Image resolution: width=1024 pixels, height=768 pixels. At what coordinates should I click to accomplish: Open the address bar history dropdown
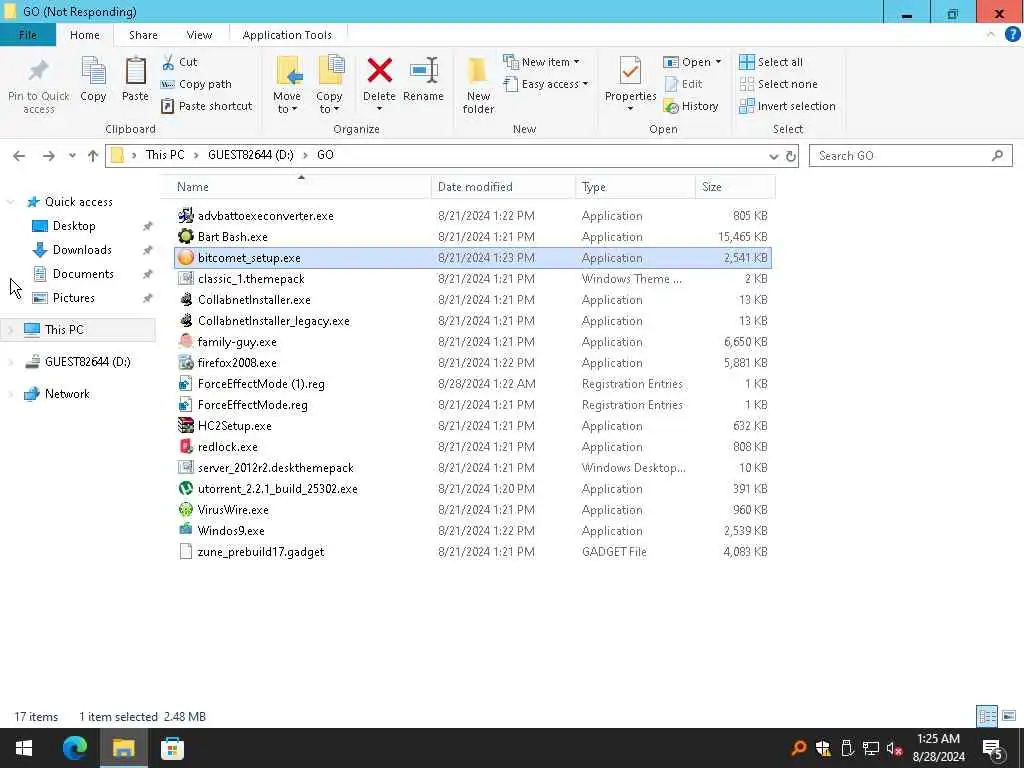774,156
